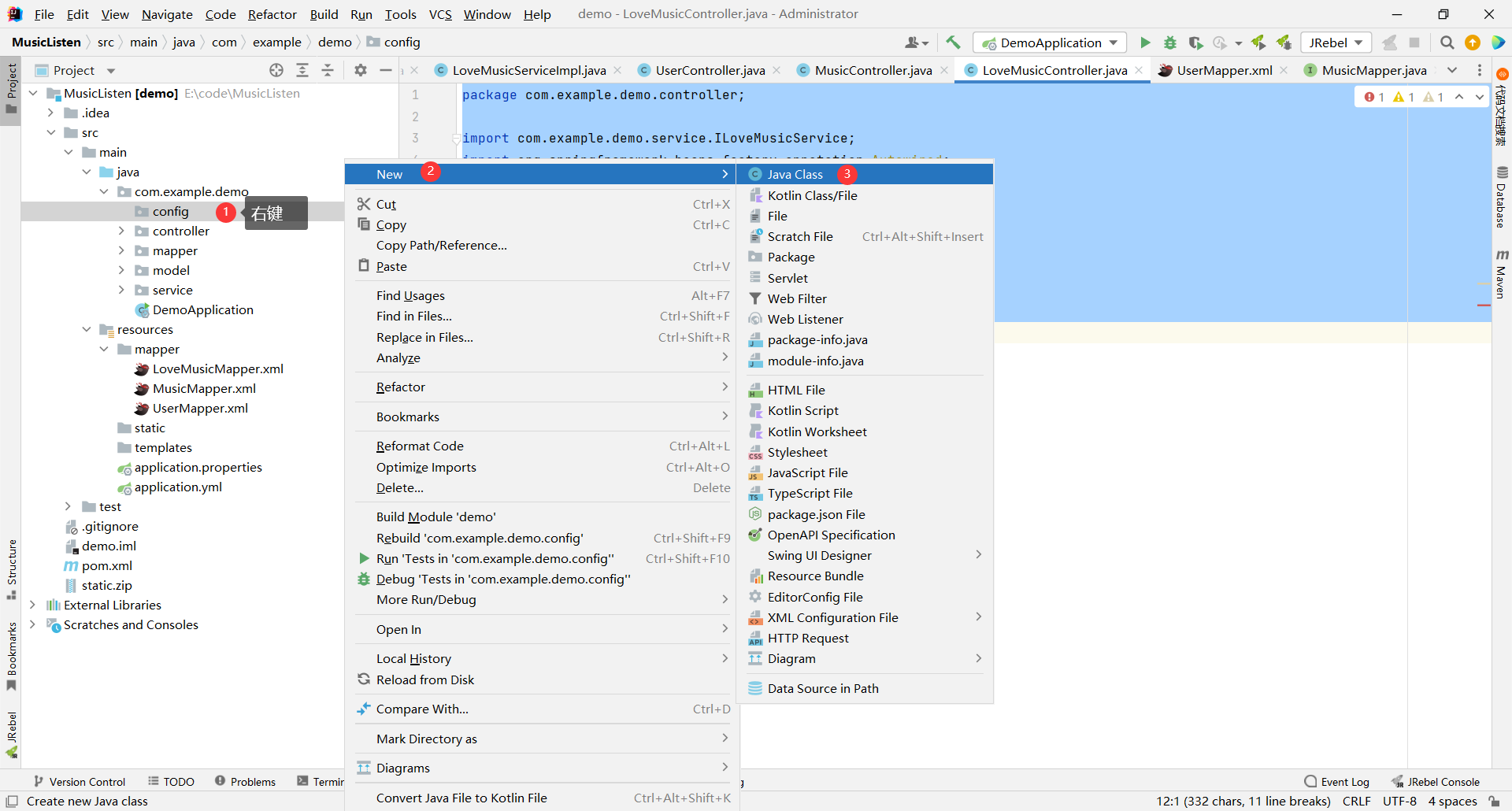This screenshot has height=811, width=1512.
Task: Expand the .idea folder node
Action: pos(50,113)
